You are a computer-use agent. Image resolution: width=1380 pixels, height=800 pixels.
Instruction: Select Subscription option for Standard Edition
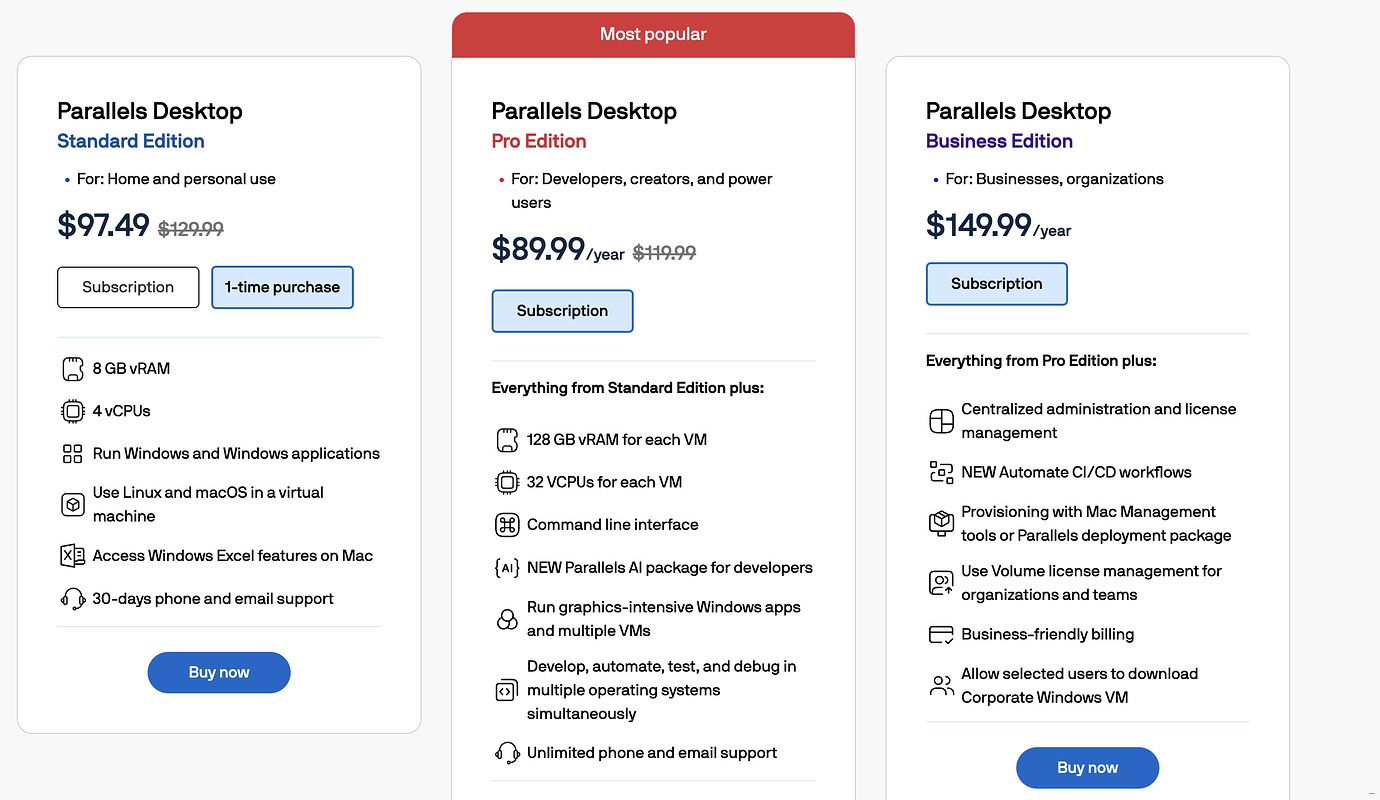128,287
